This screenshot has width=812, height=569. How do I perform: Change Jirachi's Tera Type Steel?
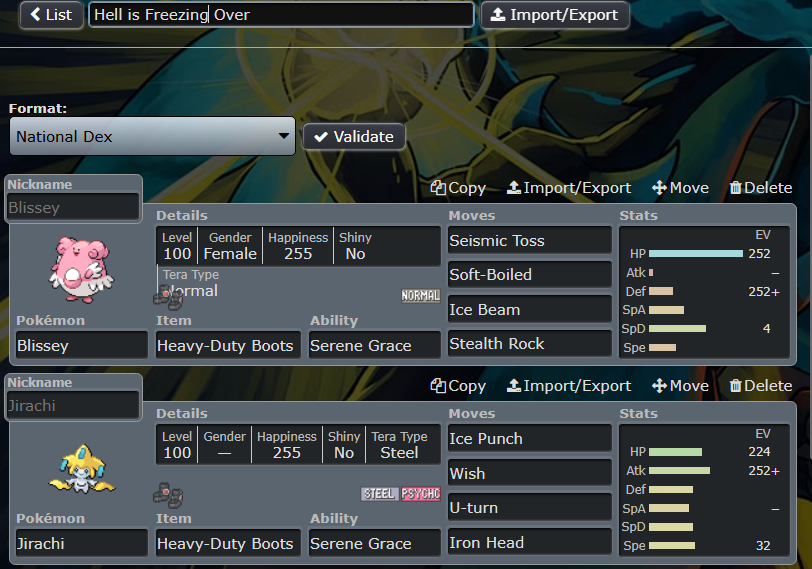(399, 445)
